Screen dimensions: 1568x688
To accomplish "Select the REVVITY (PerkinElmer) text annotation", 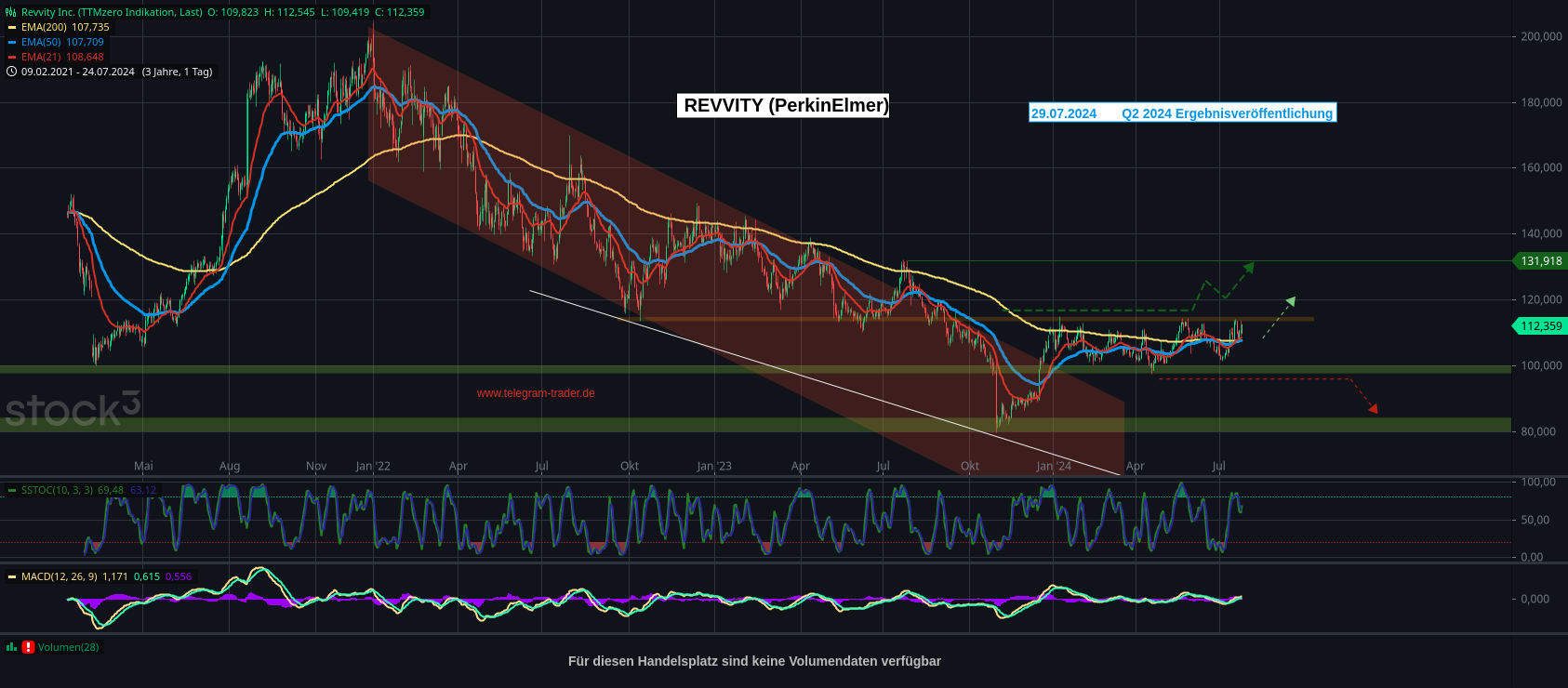I will click(x=785, y=105).
